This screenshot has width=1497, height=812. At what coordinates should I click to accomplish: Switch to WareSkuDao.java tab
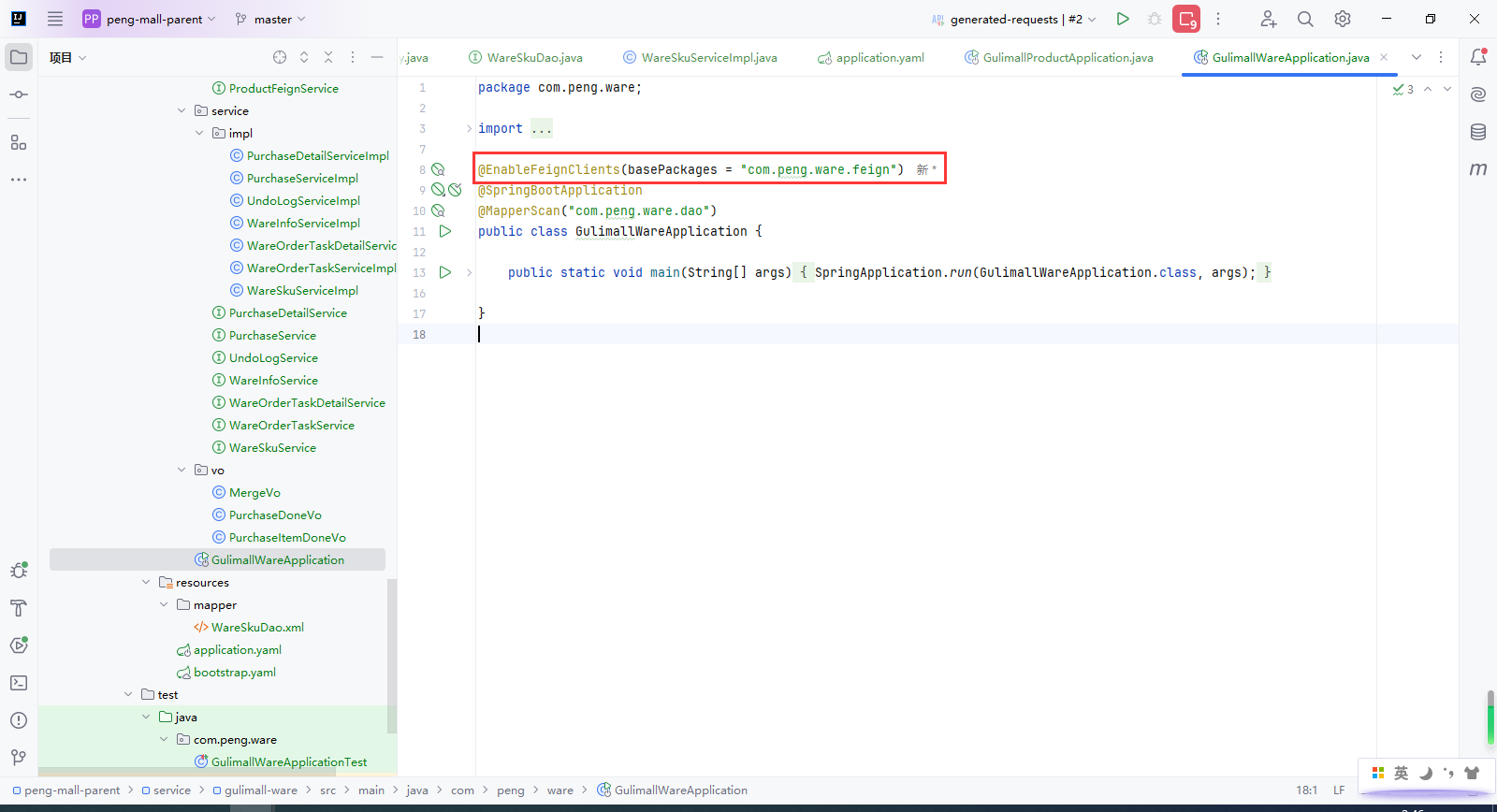(x=525, y=57)
